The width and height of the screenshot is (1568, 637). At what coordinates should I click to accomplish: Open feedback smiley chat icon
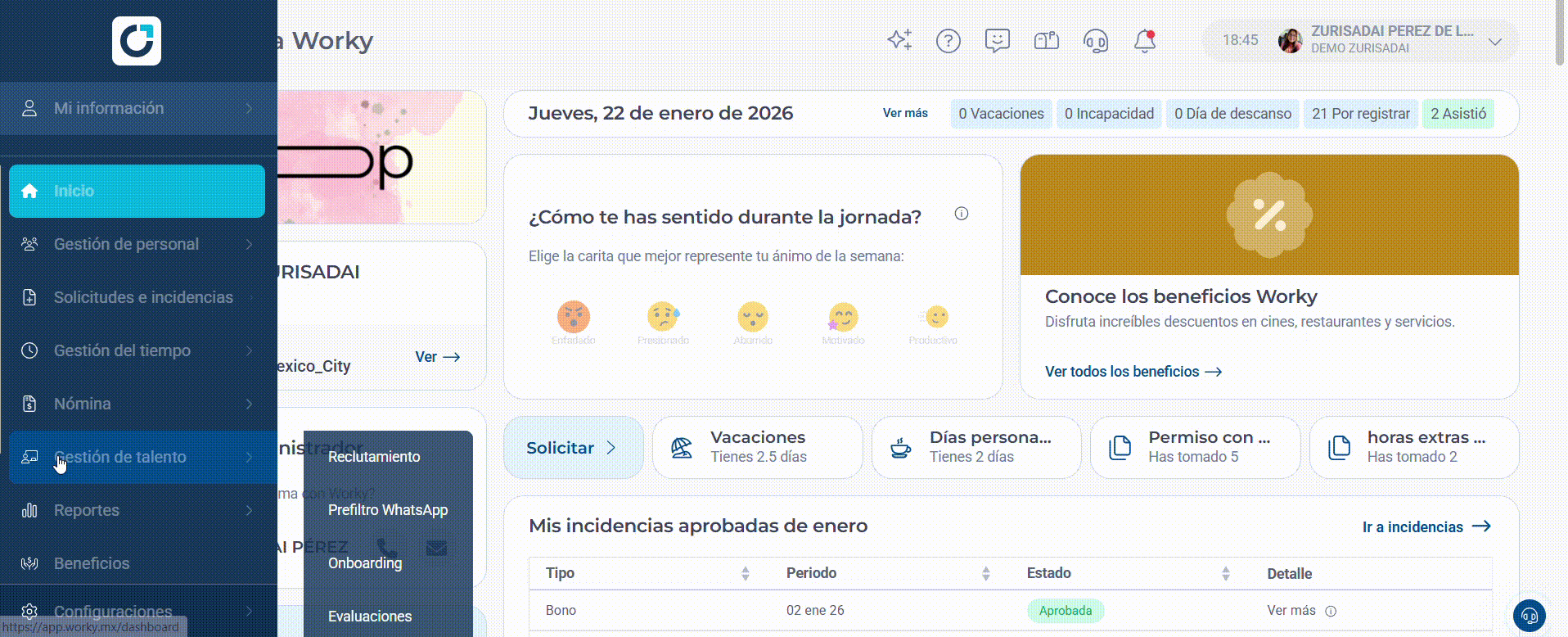point(998,40)
